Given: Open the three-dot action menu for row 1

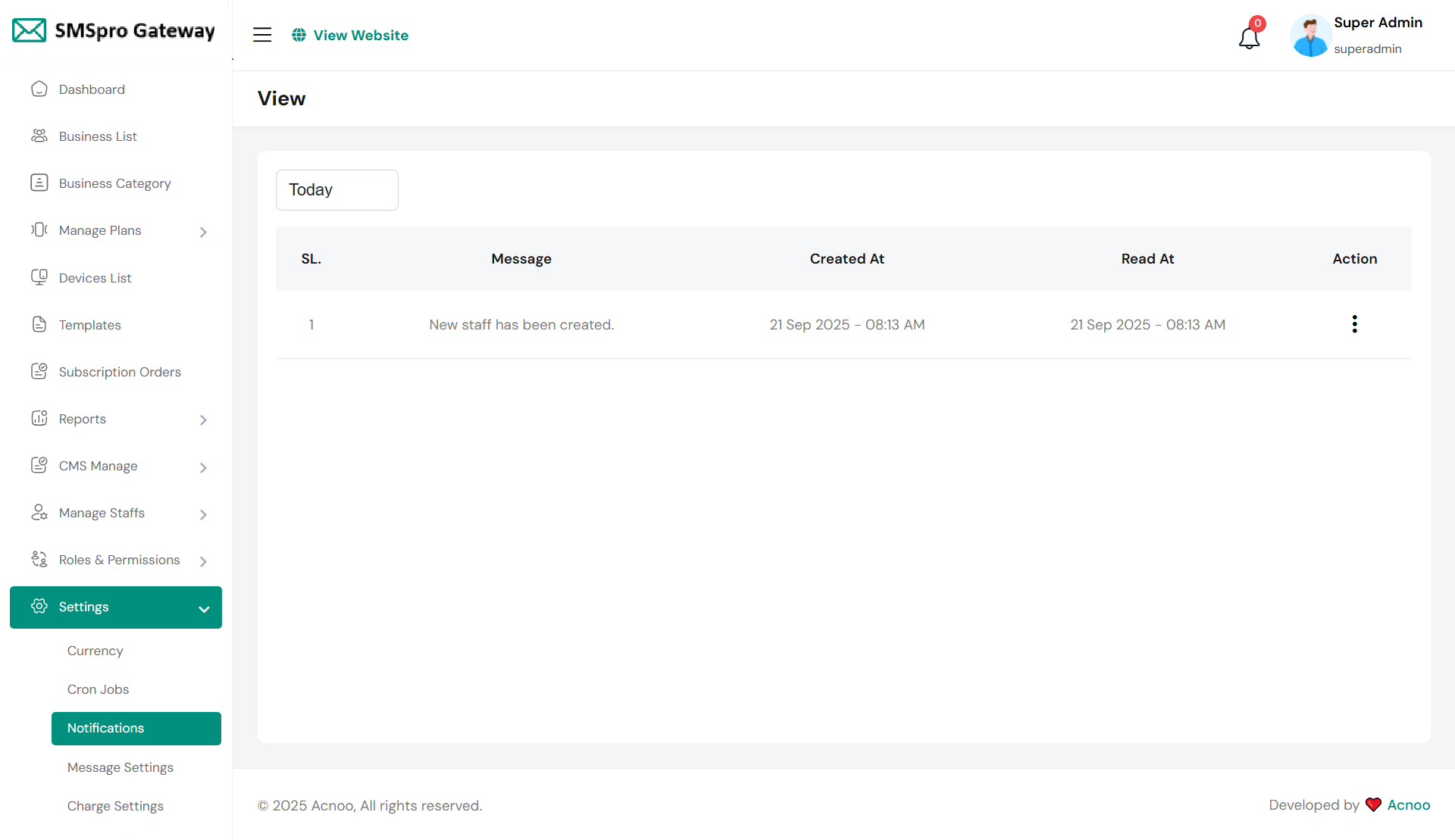Looking at the screenshot, I should (1354, 324).
